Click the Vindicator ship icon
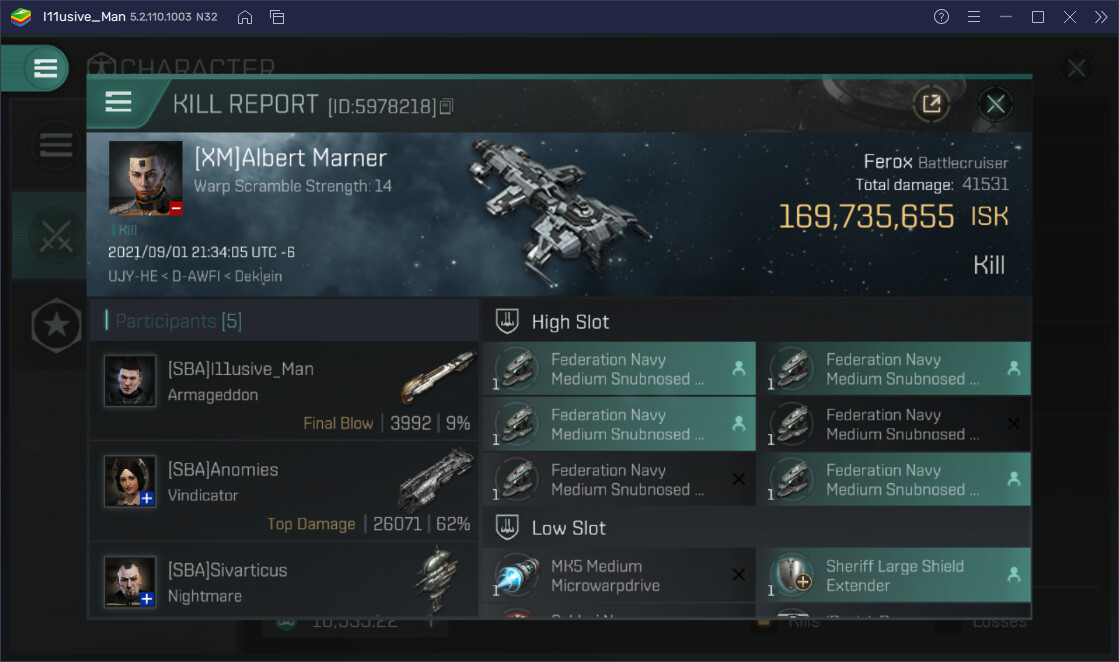 coord(435,481)
